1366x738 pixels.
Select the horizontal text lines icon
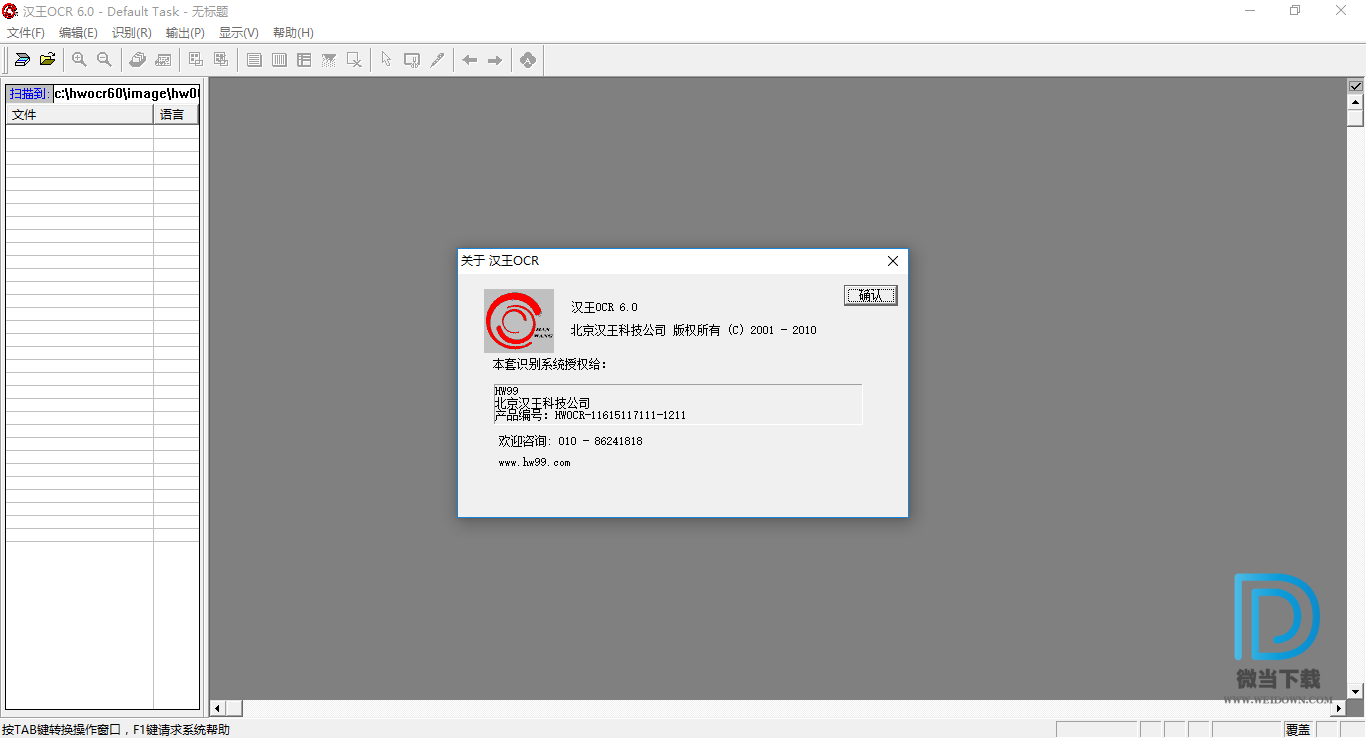[254, 60]
